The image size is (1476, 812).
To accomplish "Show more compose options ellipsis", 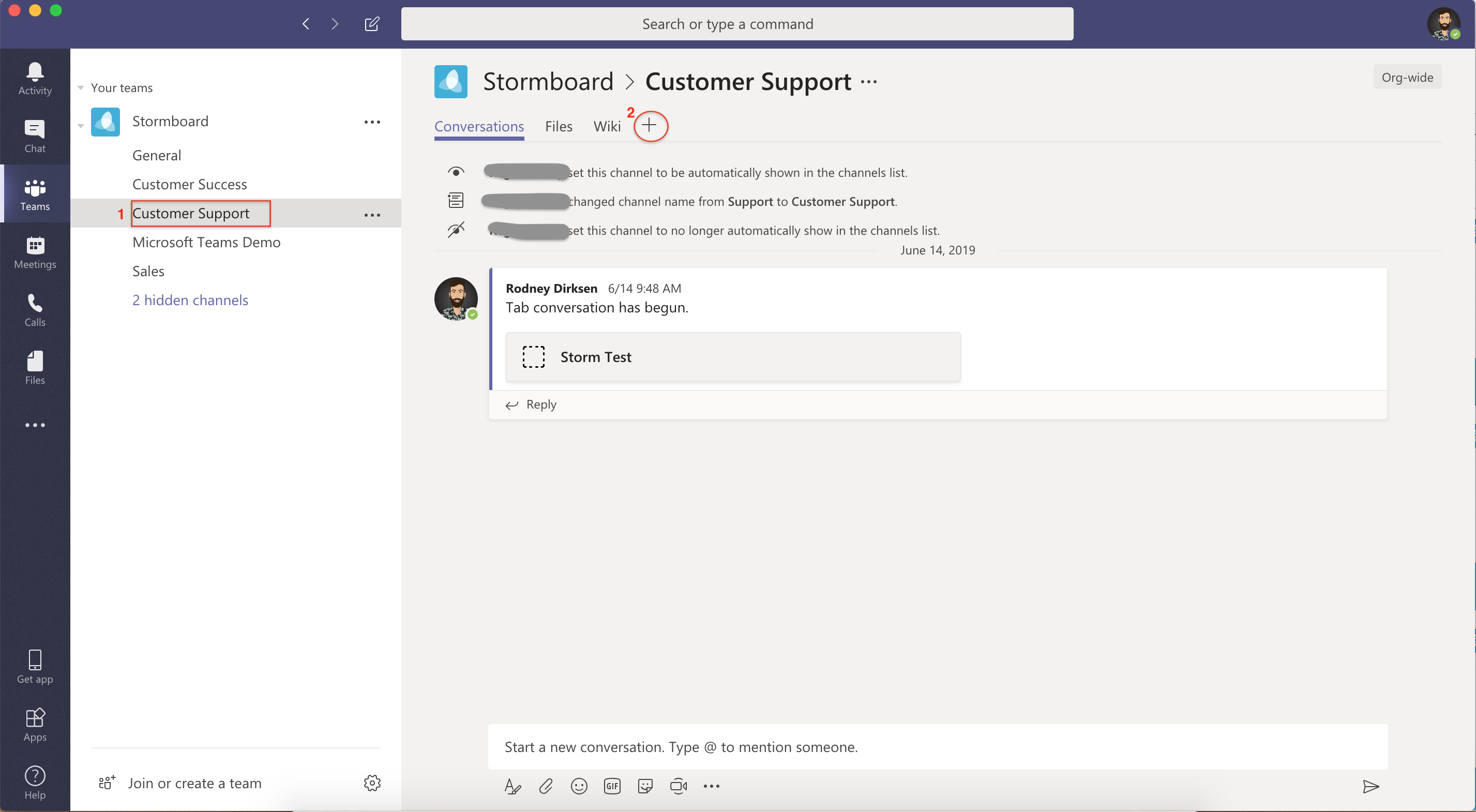I will click(712, 786).
